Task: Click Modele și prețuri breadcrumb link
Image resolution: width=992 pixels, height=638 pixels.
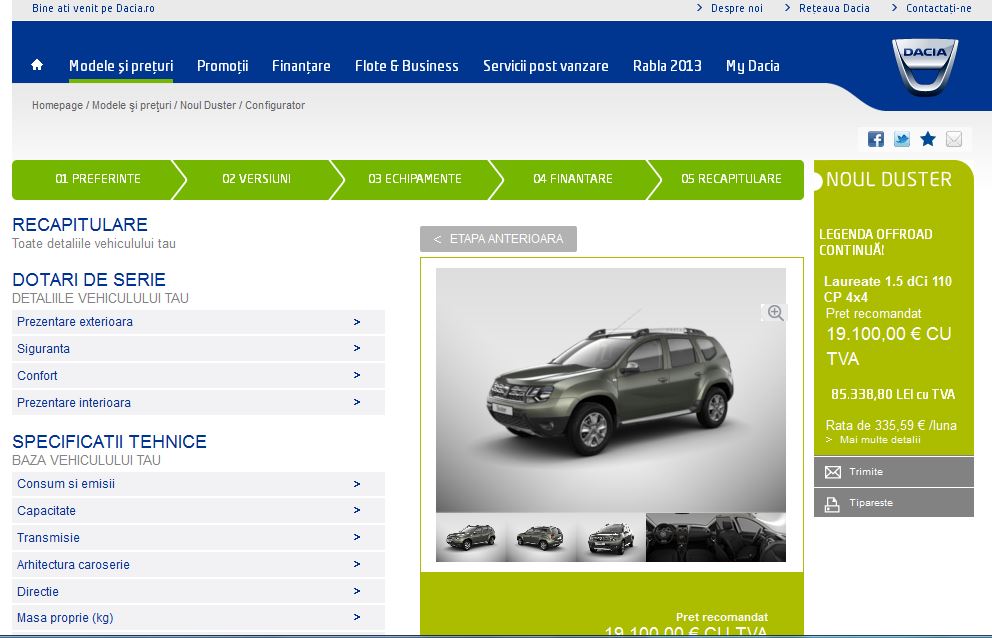Action: click(x=132, y=105)
